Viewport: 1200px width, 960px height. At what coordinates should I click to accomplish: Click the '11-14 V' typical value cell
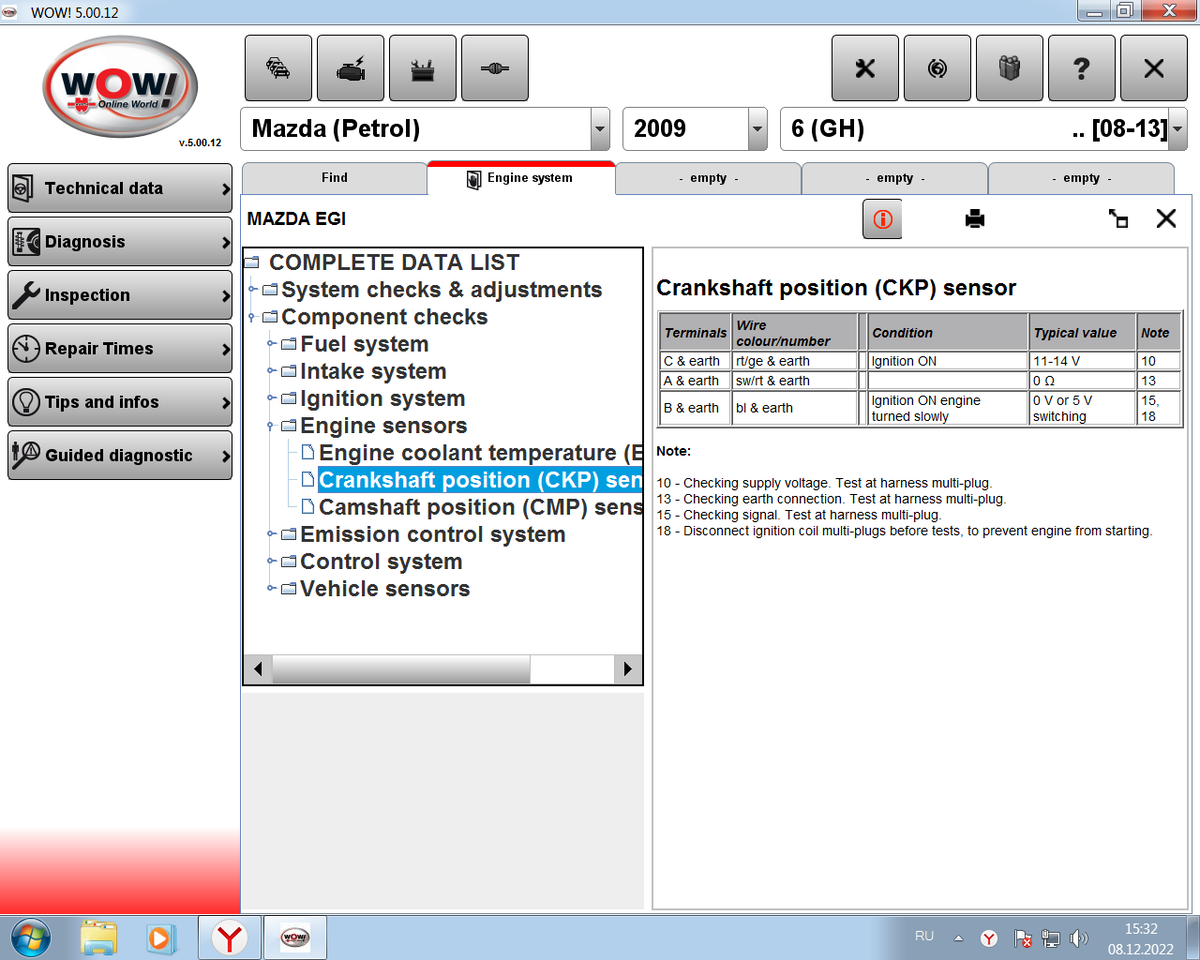1082,361
